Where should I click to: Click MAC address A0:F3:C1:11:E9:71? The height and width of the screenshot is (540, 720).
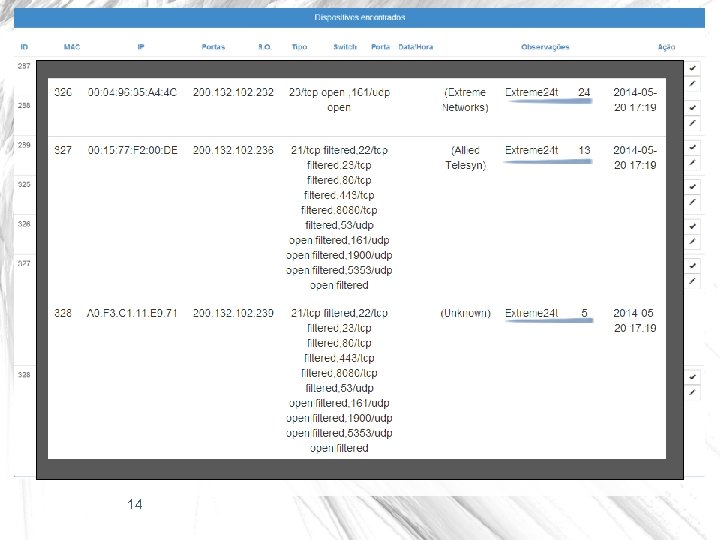click(132, 313)
